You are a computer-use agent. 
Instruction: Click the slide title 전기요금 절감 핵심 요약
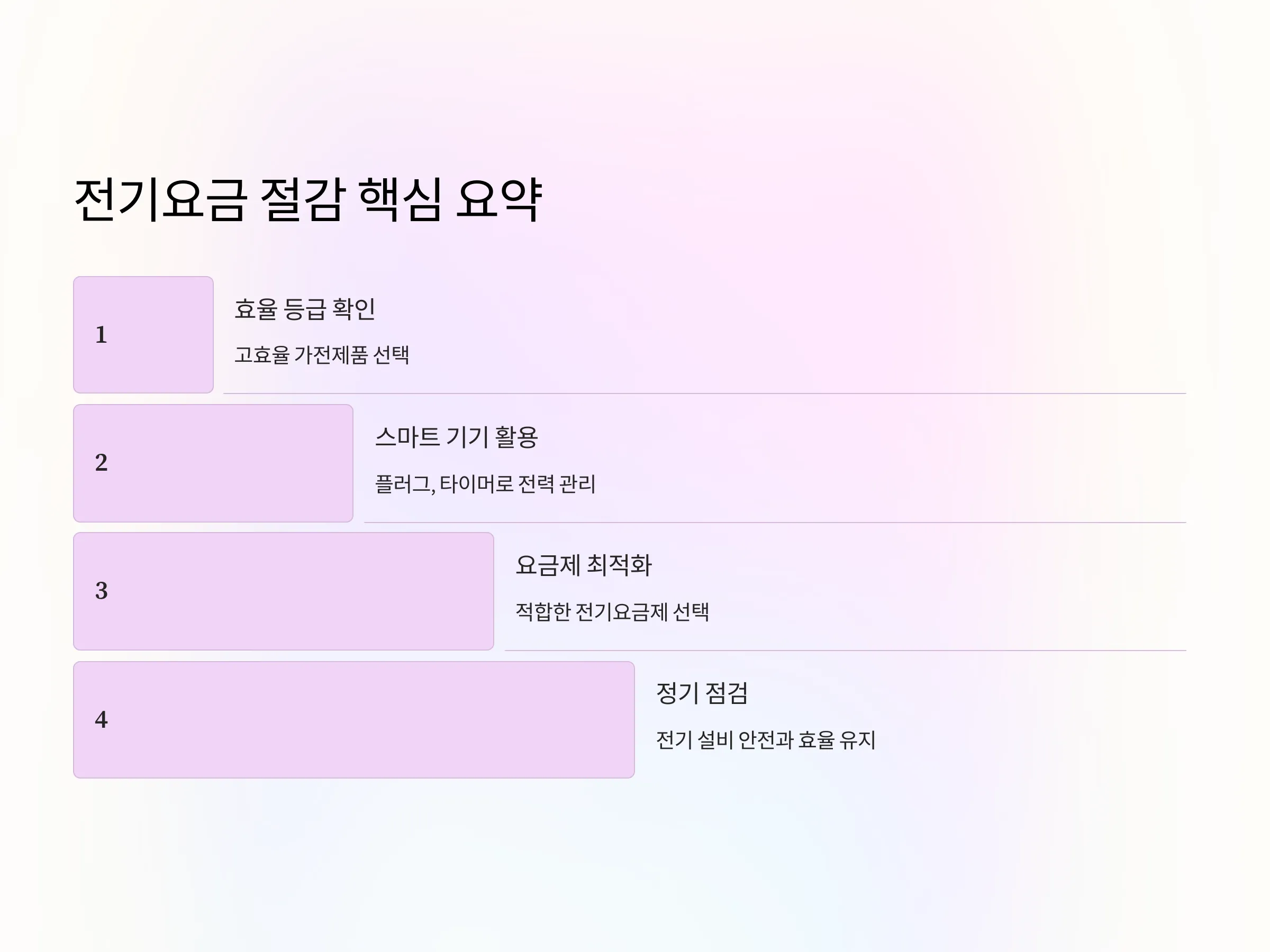click(309, 200)
